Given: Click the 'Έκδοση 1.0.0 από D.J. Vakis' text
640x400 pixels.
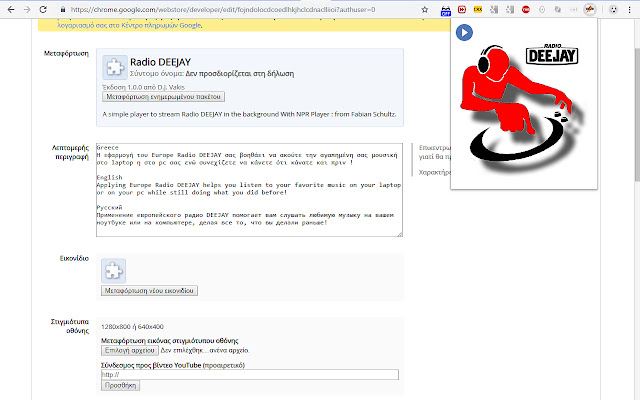Looking at the screenshot, I should click(x=143, y=87).
